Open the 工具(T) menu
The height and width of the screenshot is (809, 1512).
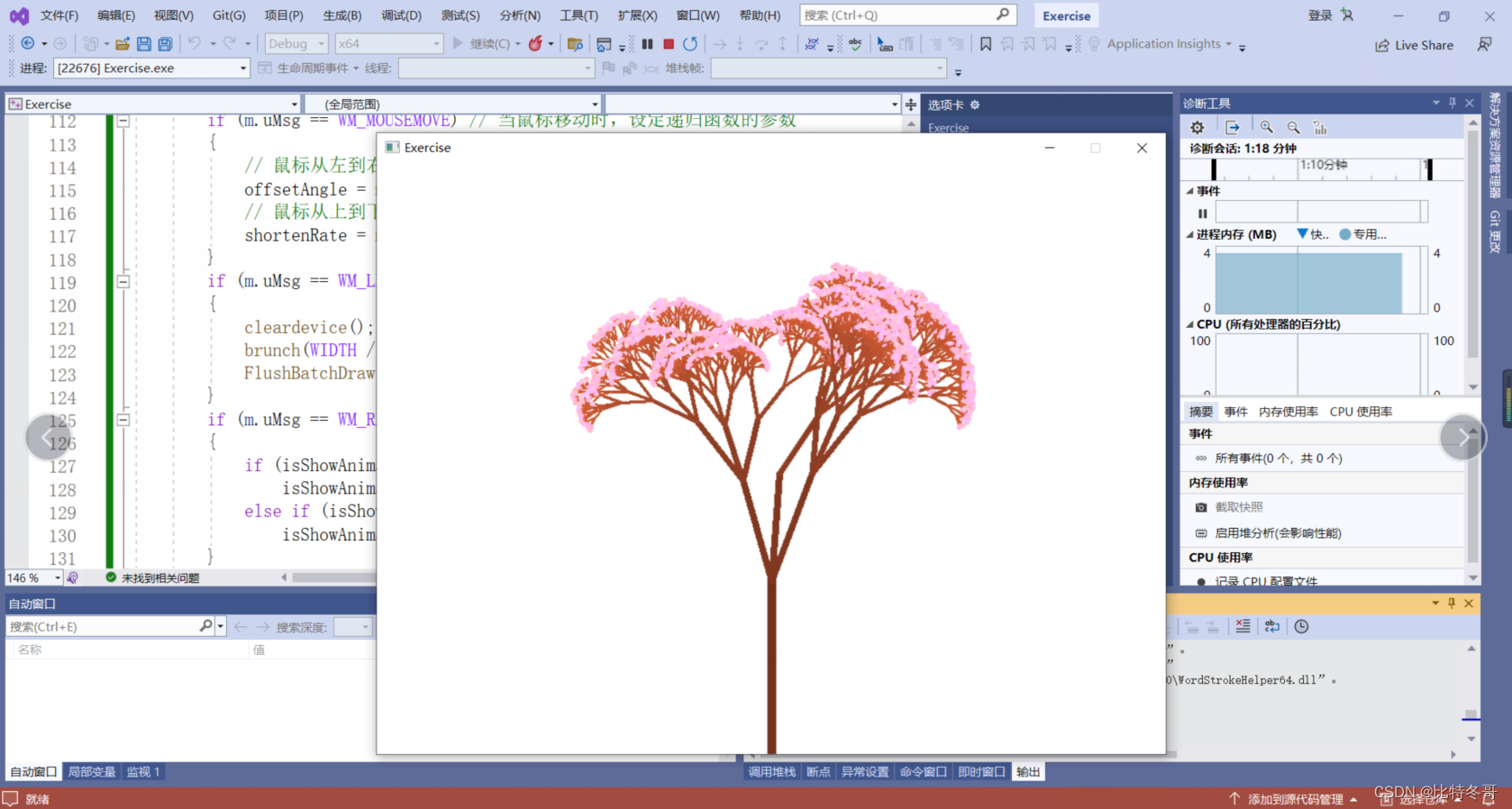point(578,15)
